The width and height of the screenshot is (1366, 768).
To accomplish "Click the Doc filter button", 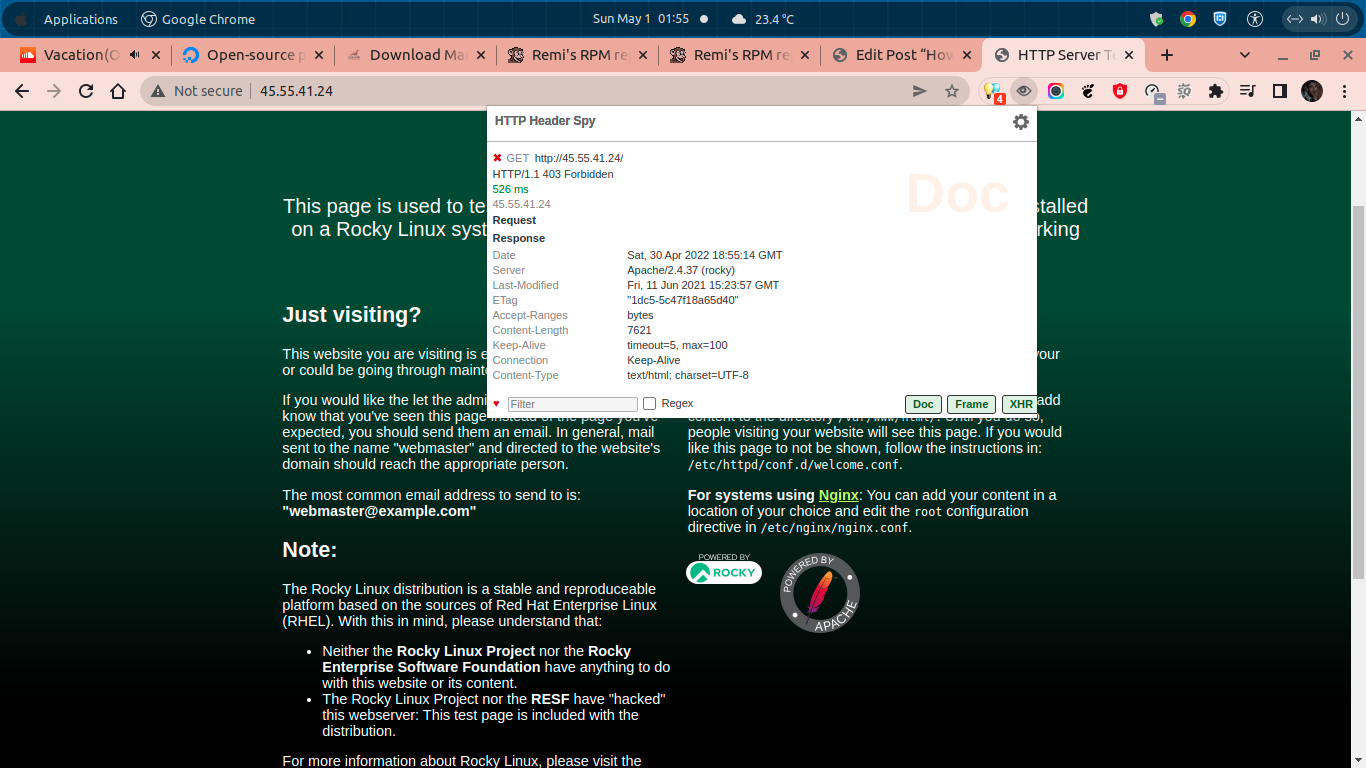I will pyautogui.click(x=923, y=404).
